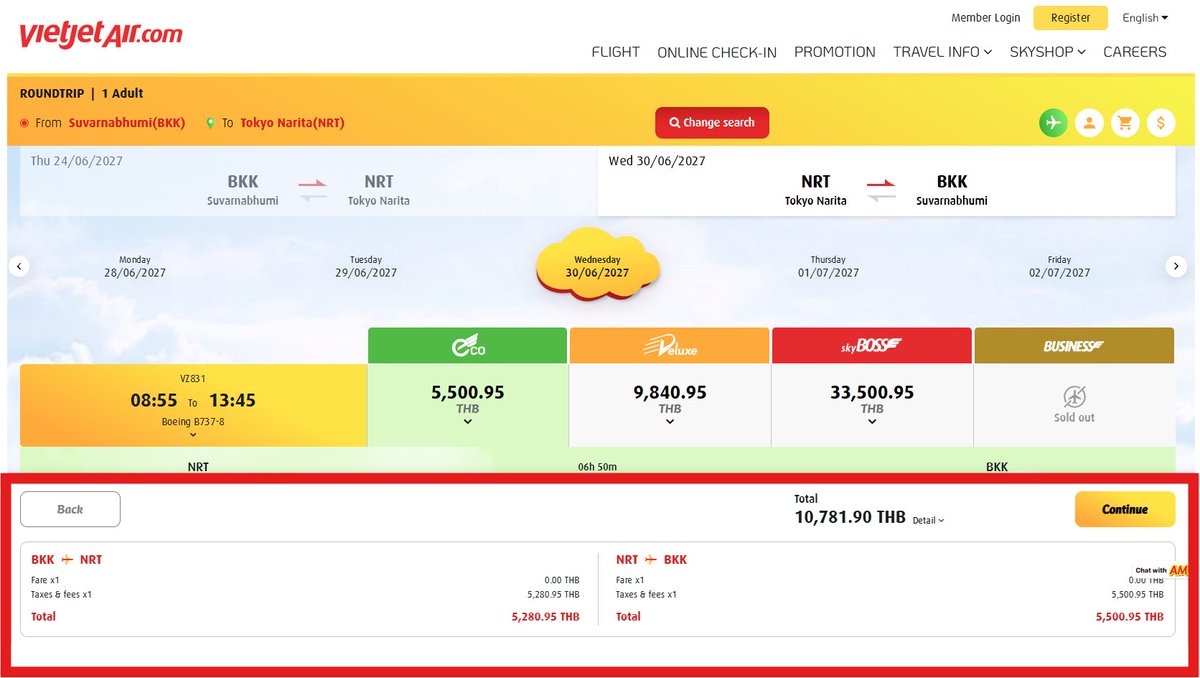The image size is (1200, 678).
Task: Click the 06h 50m flight duration
Action: pos(597,467)
